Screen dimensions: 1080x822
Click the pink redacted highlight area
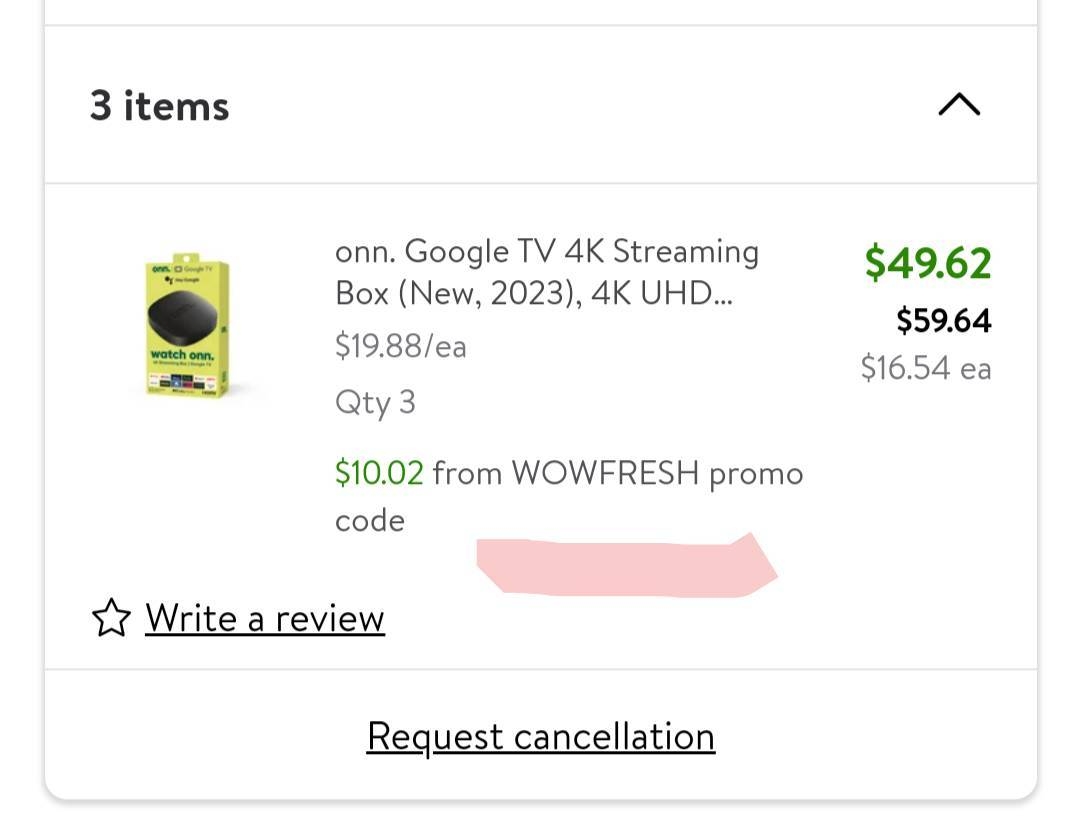627,566
